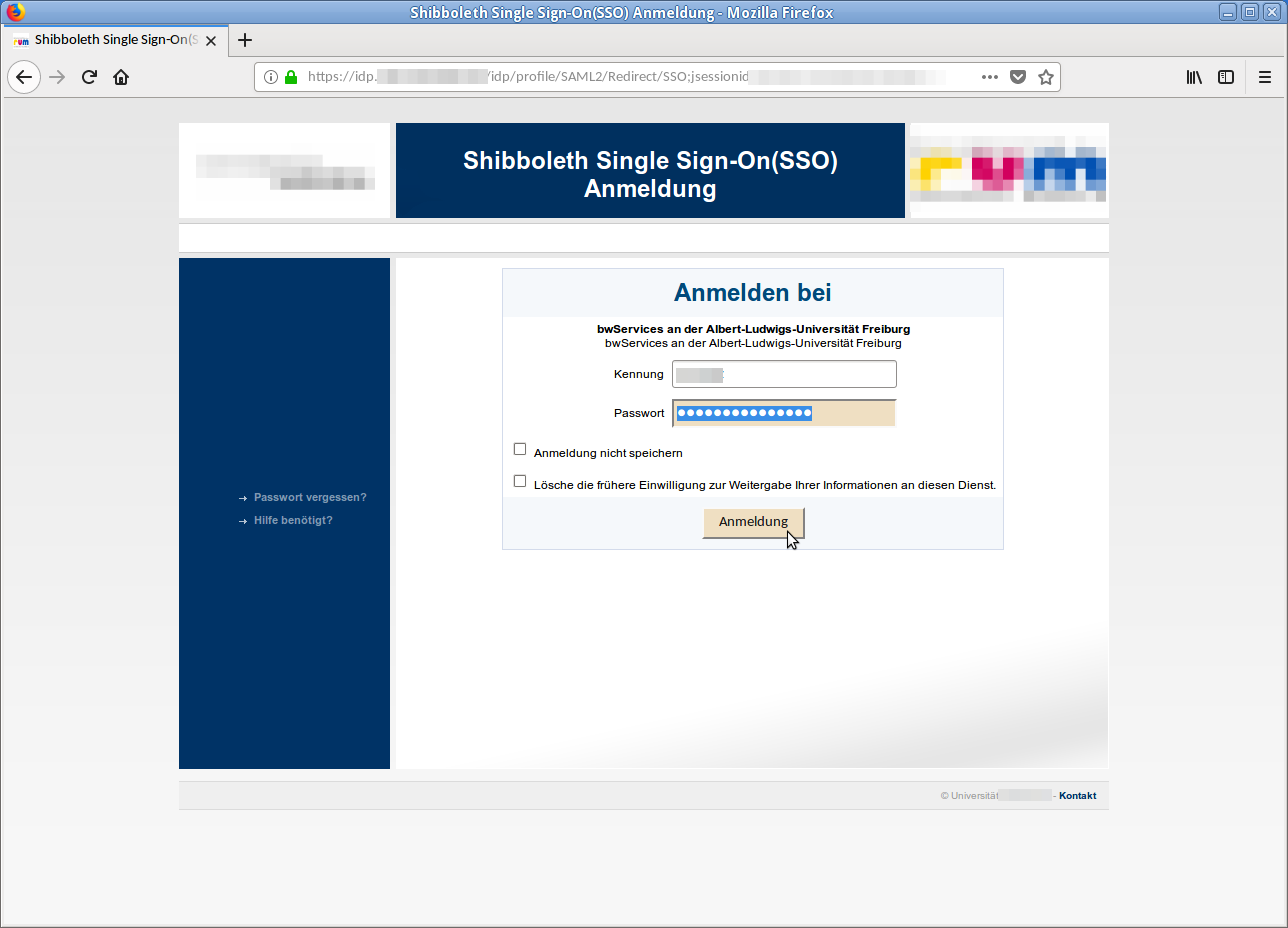Screen dimensions: 1288x928
Task: Check Lösche die frühere Einwilligung checkbox
Action: pyautogui.click(x=520, y=481)
